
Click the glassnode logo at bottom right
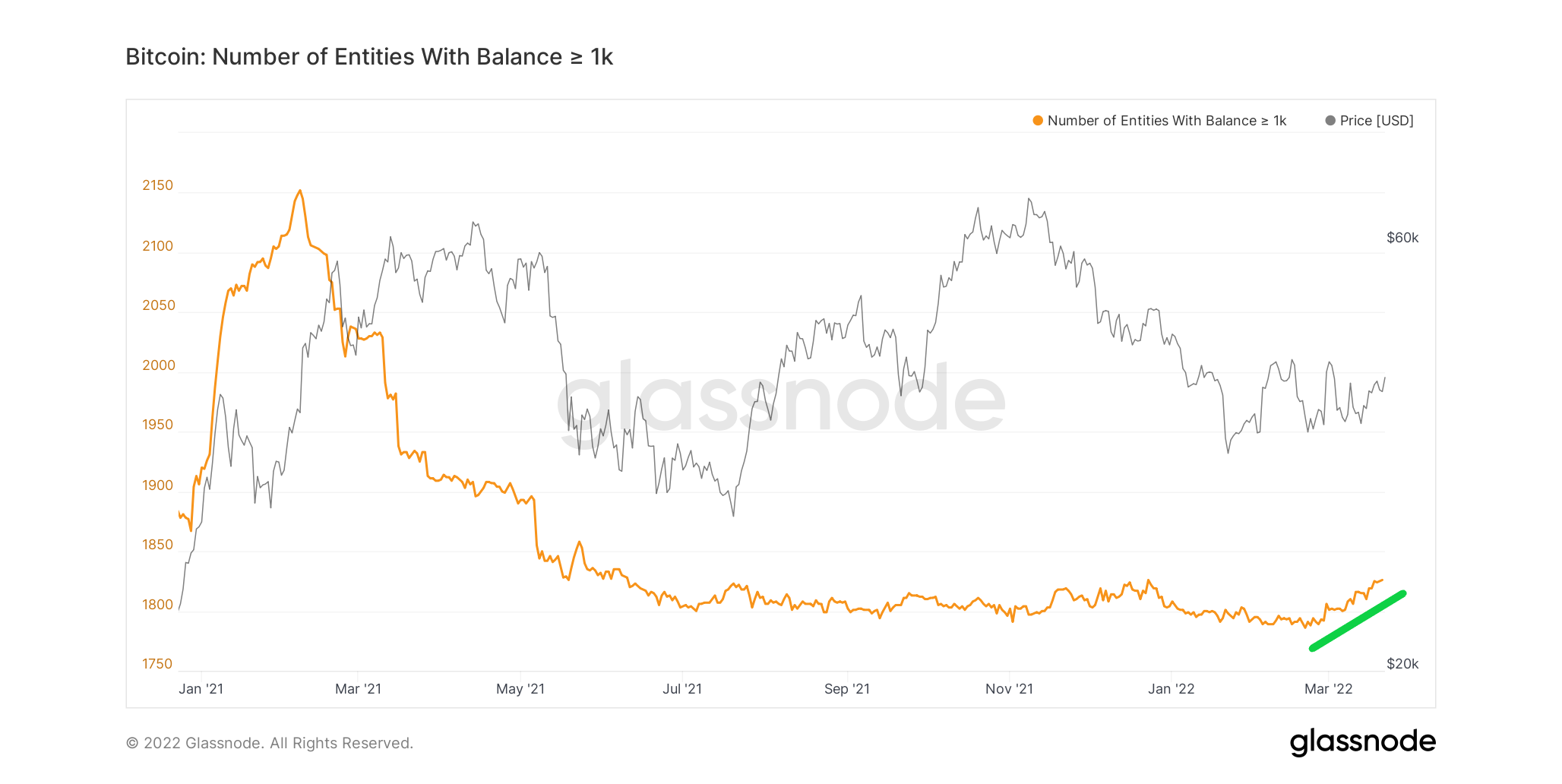[x=1362, y=741]
